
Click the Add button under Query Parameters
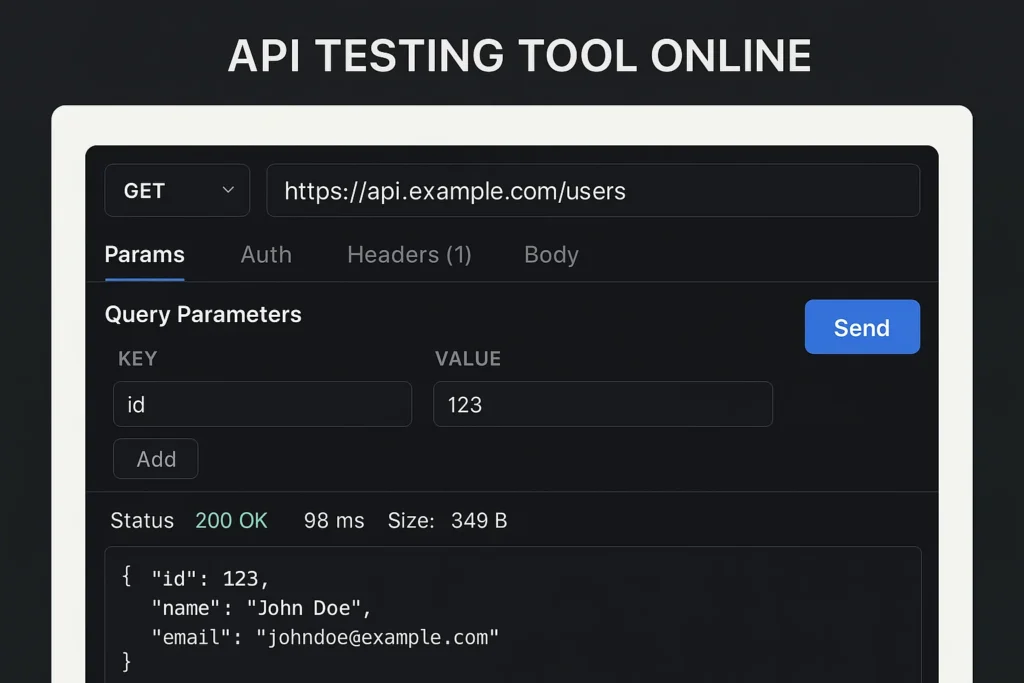pyautogui.click(x=155, y=459)
